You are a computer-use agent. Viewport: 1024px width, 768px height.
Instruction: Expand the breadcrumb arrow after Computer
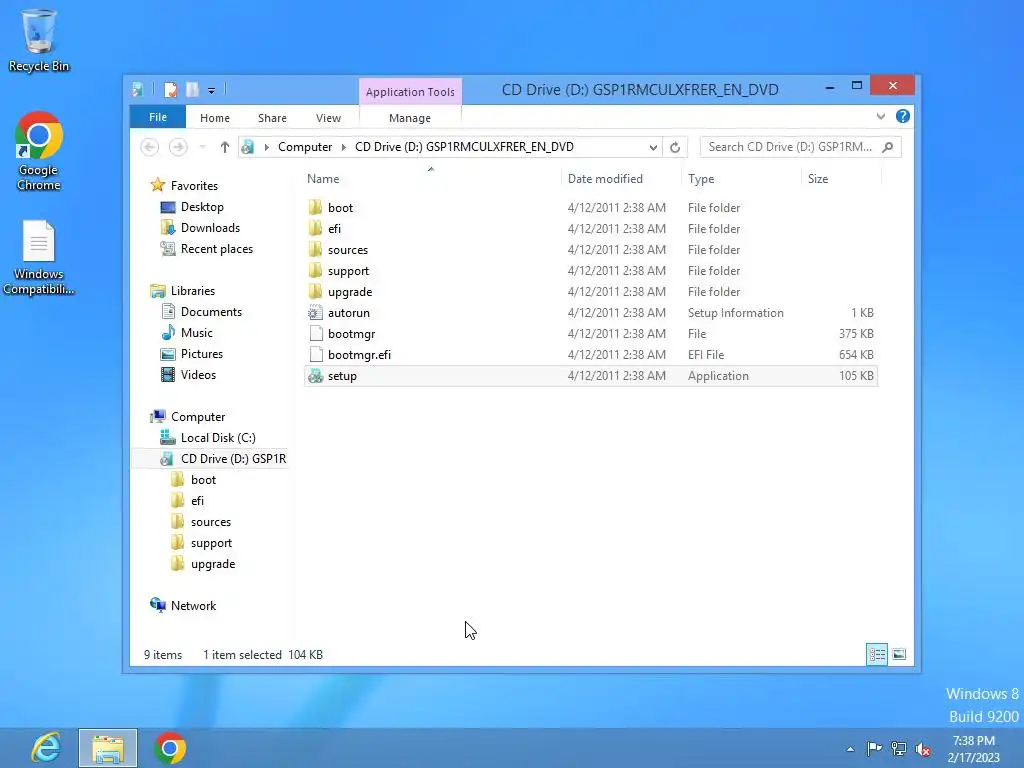pyautogui.click(x=344, y=147)
